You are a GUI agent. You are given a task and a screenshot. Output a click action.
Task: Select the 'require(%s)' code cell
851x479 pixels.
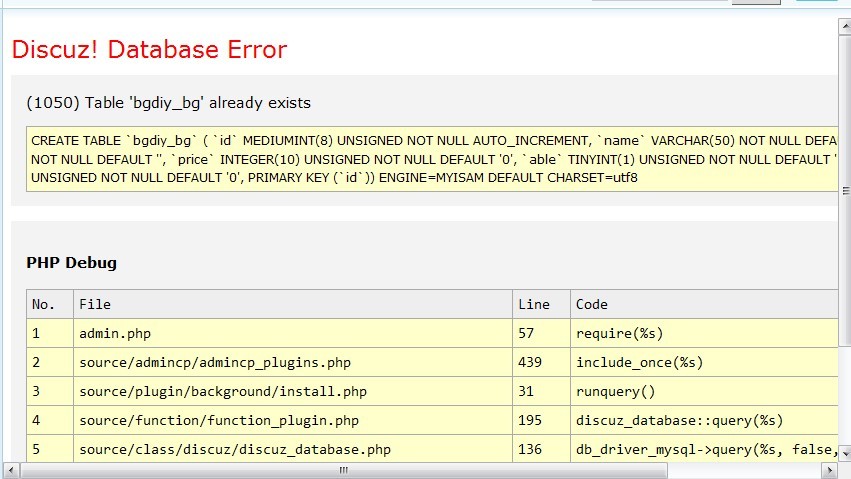click(704, 333)
